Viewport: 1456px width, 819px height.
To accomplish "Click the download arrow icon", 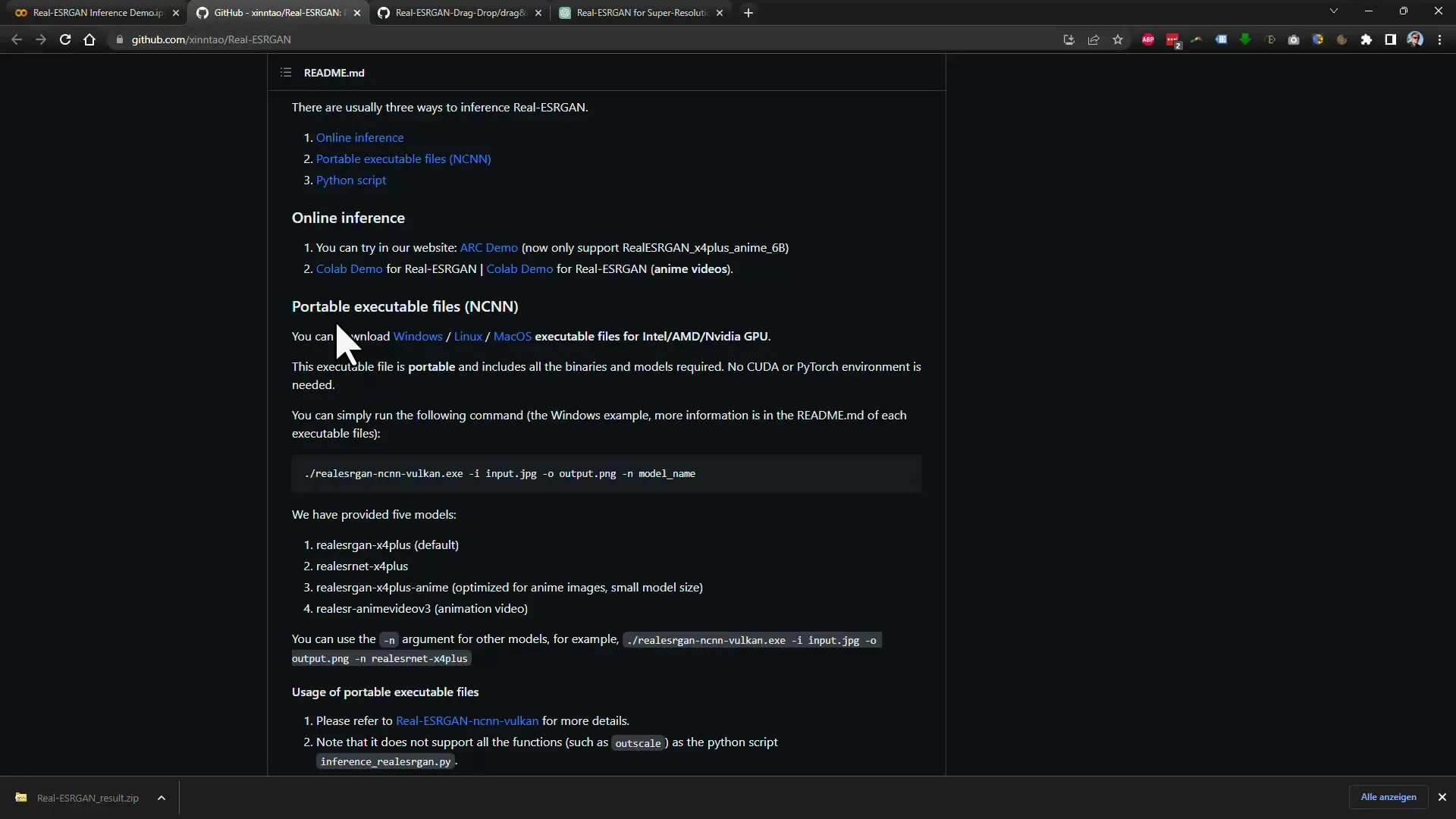I will 1069,39.
